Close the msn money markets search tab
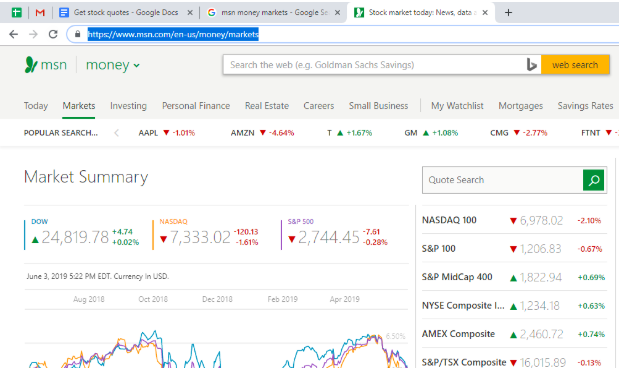The width and height of the screenshot is (619, 368). (x=338, y=13)
